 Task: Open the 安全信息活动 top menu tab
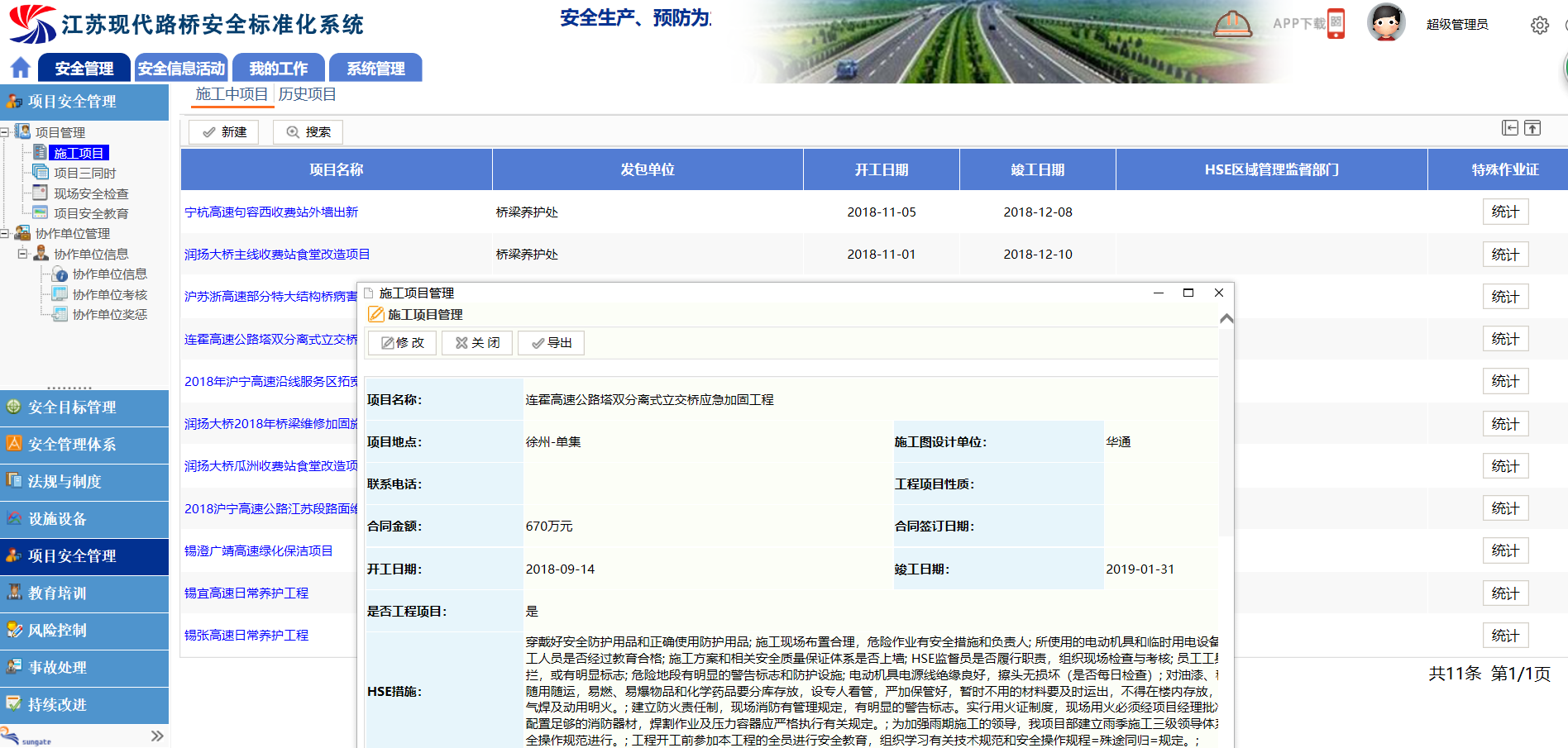(181, 69)
